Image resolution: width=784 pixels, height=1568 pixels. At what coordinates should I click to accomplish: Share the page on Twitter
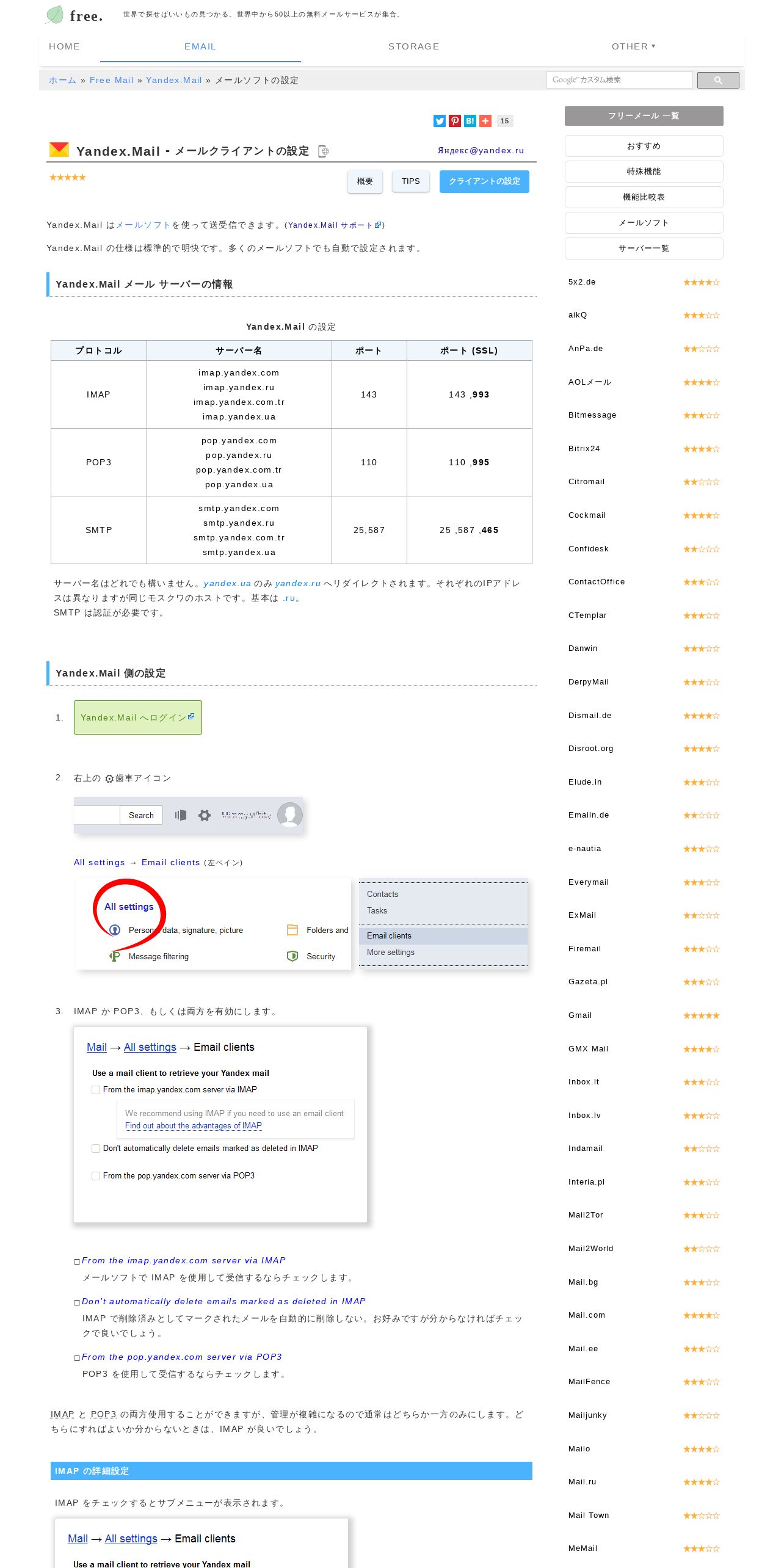(439, 121)
